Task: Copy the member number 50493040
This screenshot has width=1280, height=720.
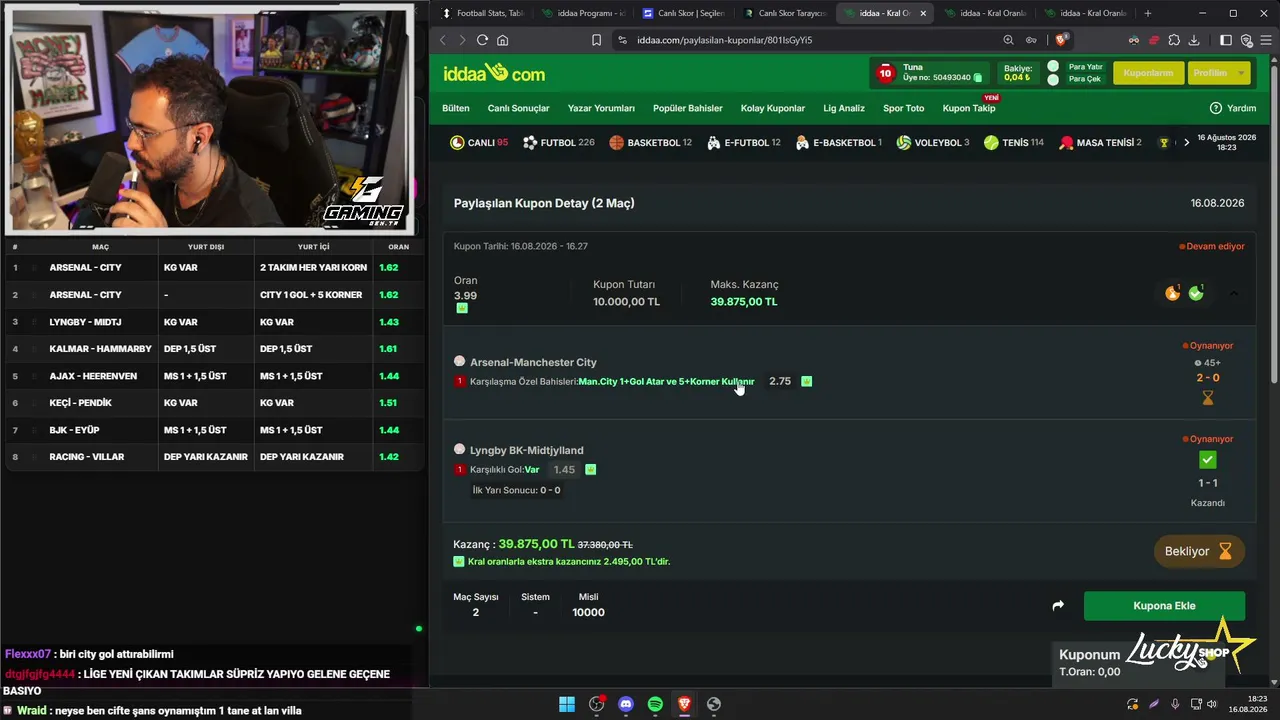Action: (x=978, y=77)
